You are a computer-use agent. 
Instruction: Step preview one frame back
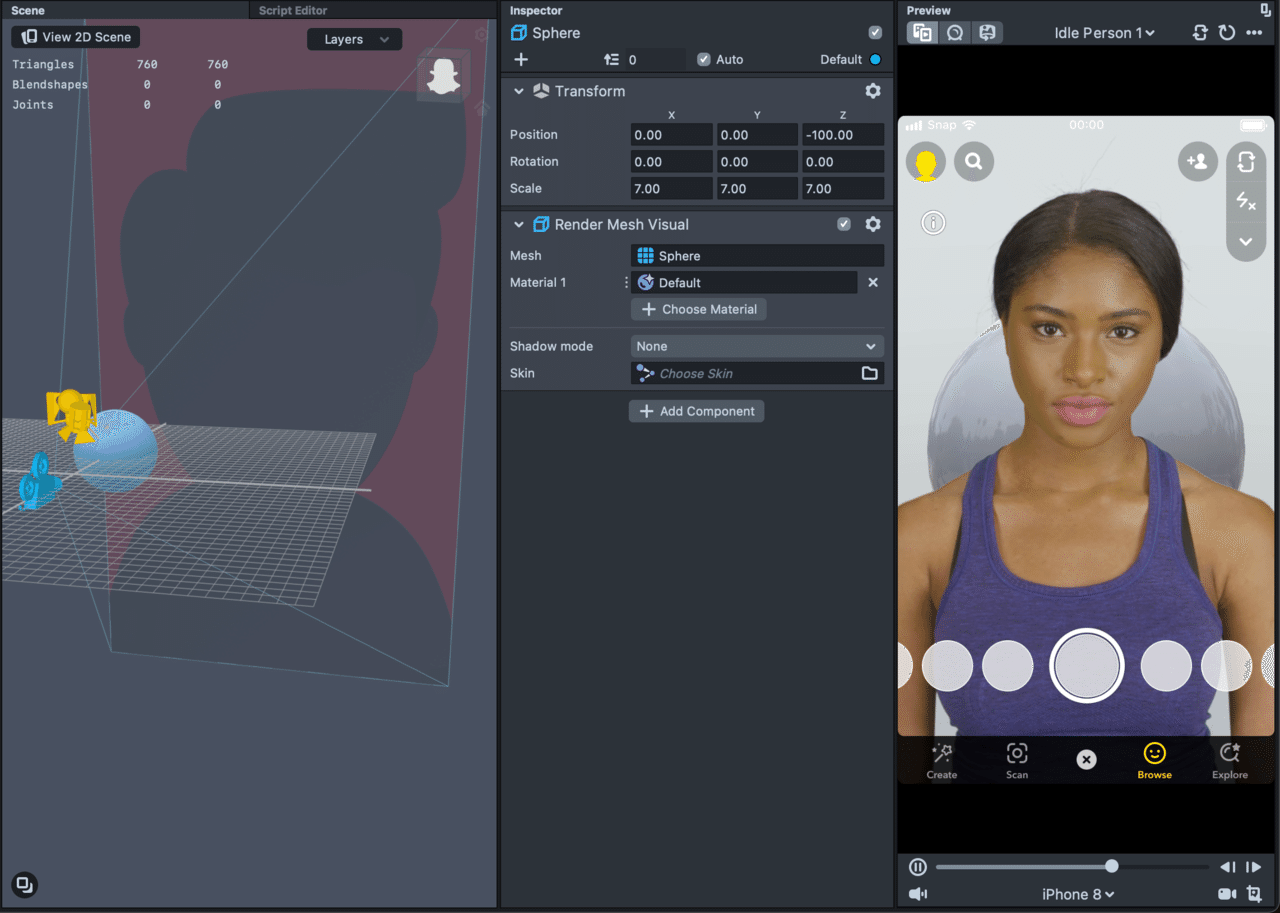tap(1228, 867)
